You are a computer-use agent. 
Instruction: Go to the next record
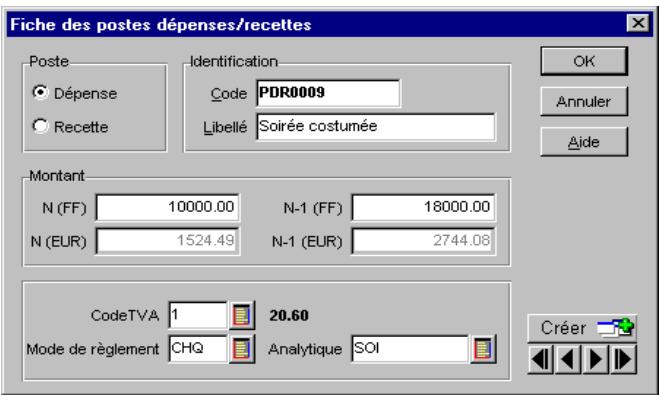pyautogui.click(x=596, y=360)
